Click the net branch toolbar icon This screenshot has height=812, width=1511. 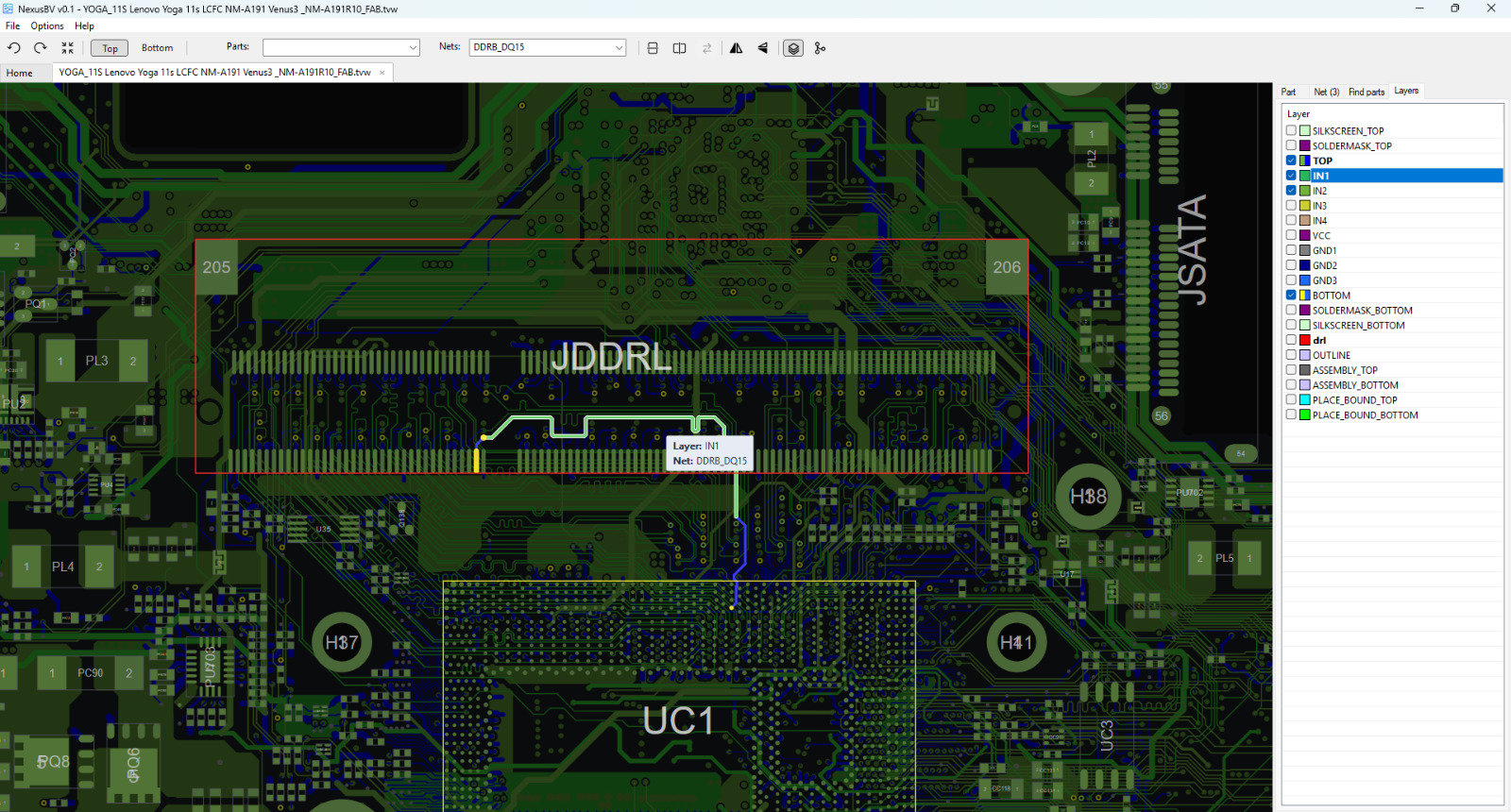coord(820,48)
